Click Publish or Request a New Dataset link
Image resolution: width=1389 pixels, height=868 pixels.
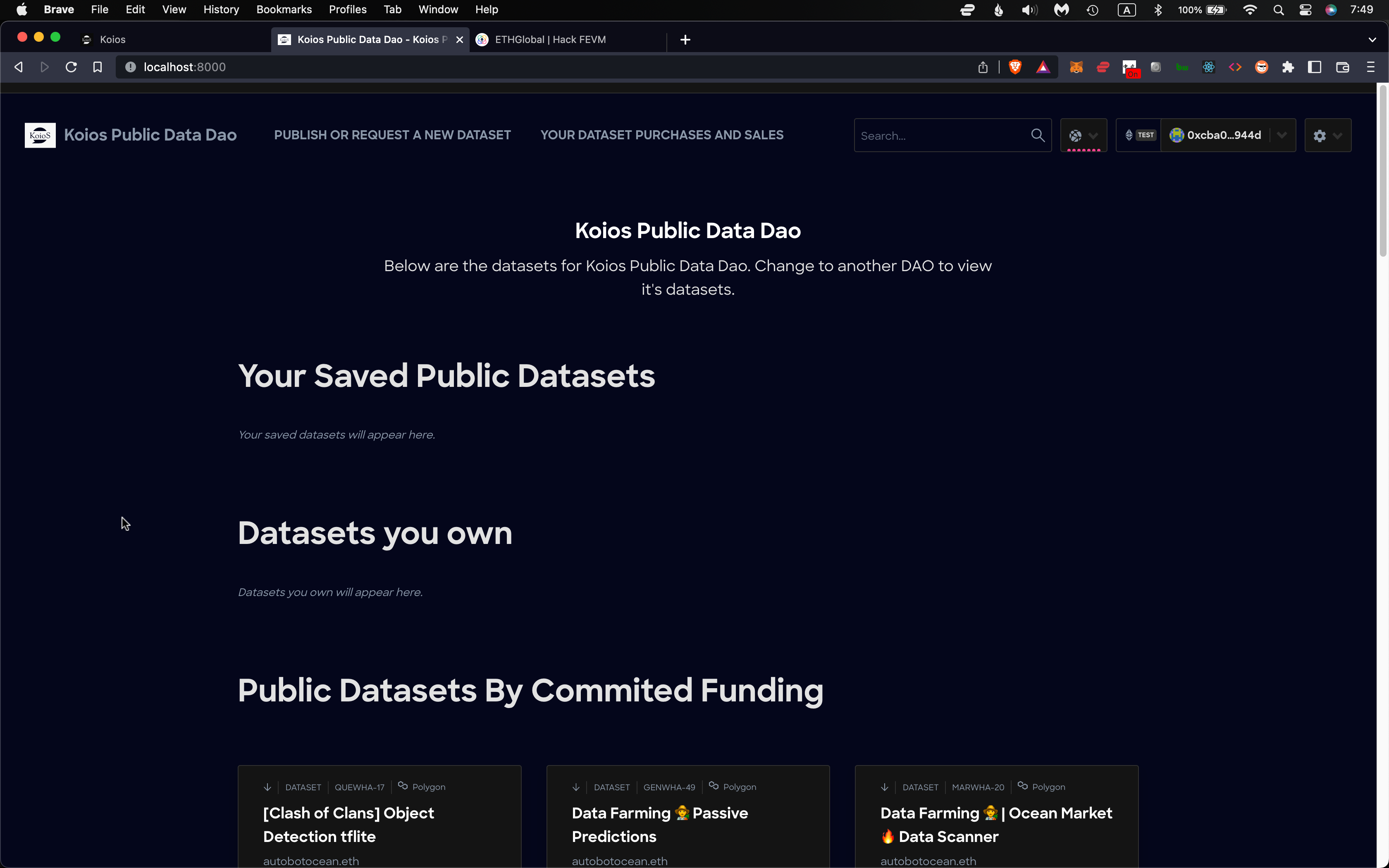pyautogui.click(x=392, y=135)
